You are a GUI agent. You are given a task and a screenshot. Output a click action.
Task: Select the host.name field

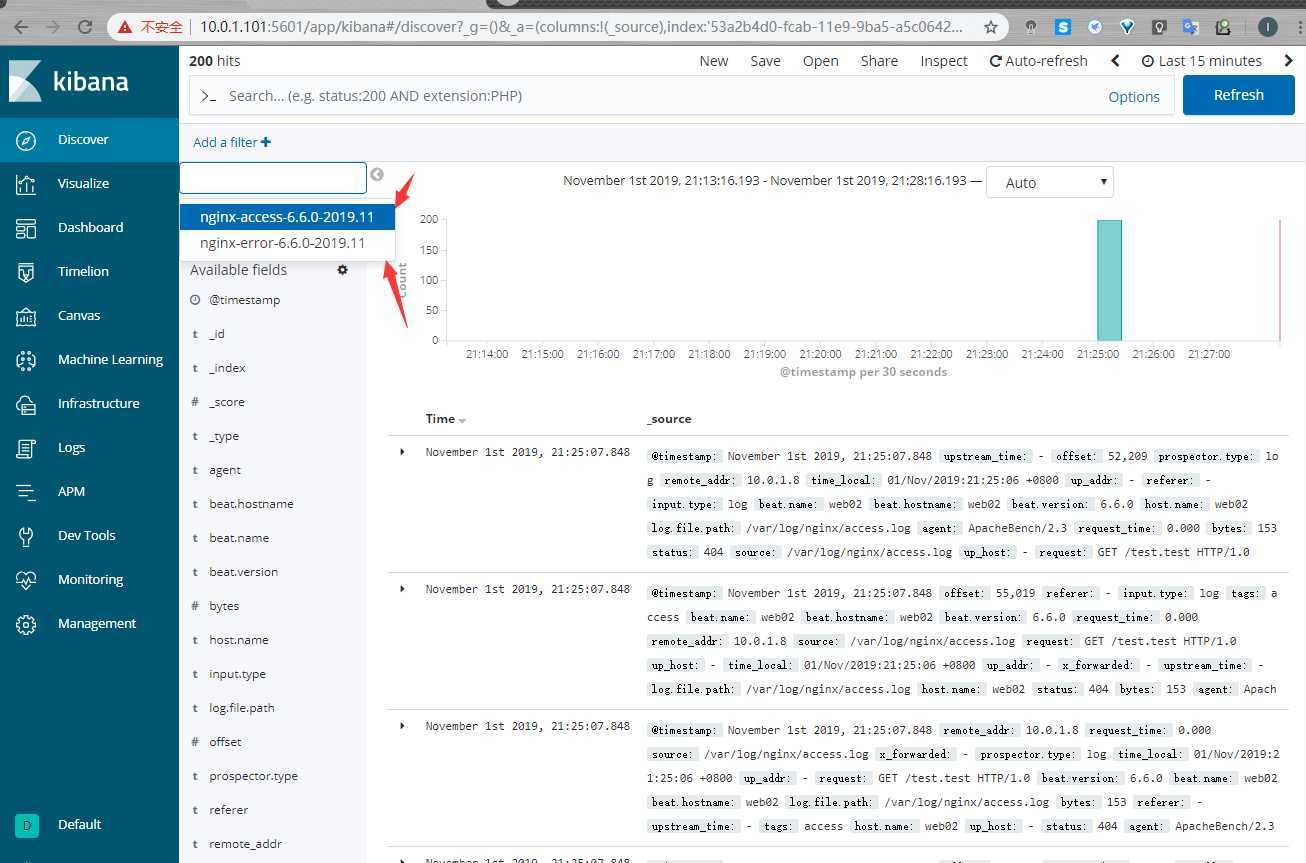238,640
